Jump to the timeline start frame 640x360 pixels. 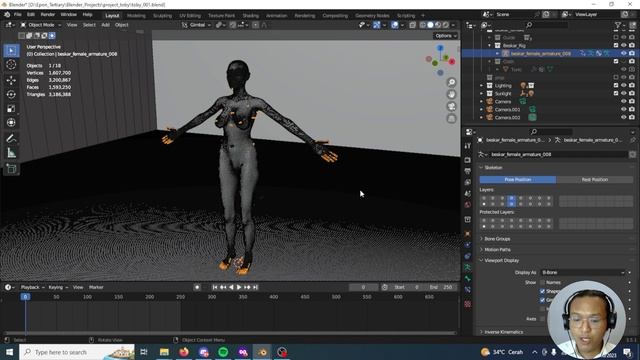tap(215, 287)
